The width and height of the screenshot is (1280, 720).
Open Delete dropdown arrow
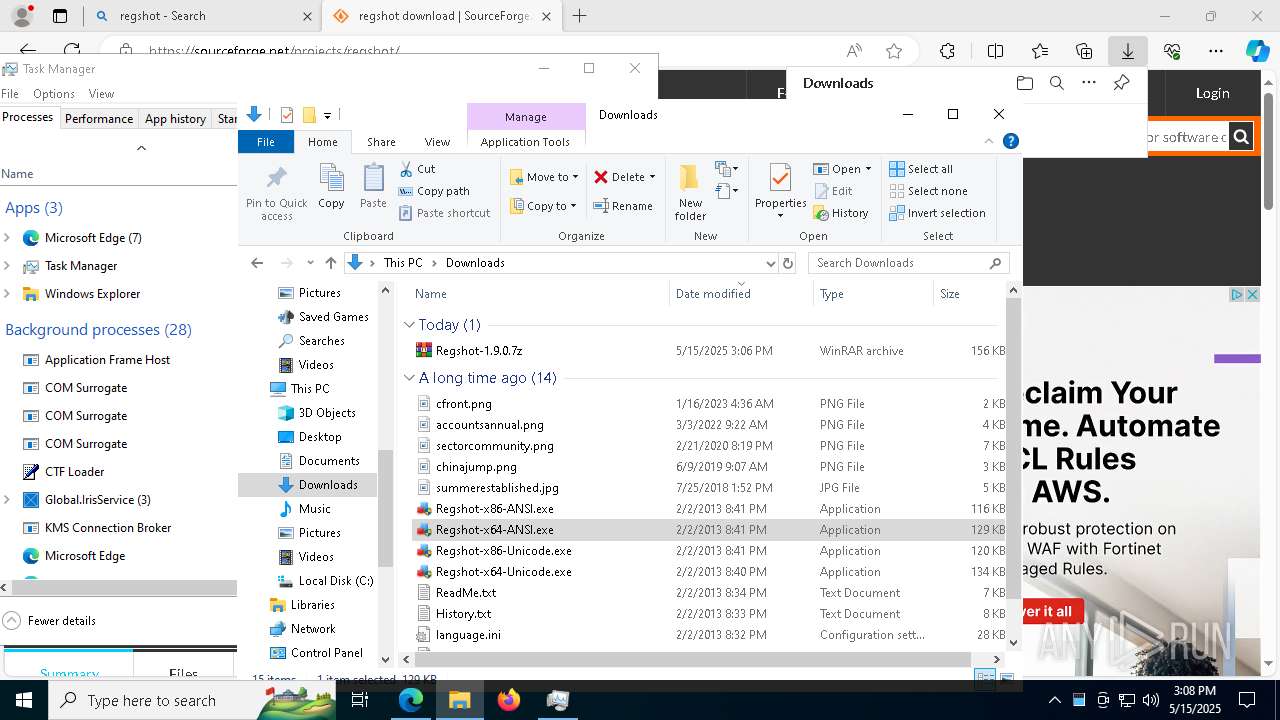pos(652,177)
